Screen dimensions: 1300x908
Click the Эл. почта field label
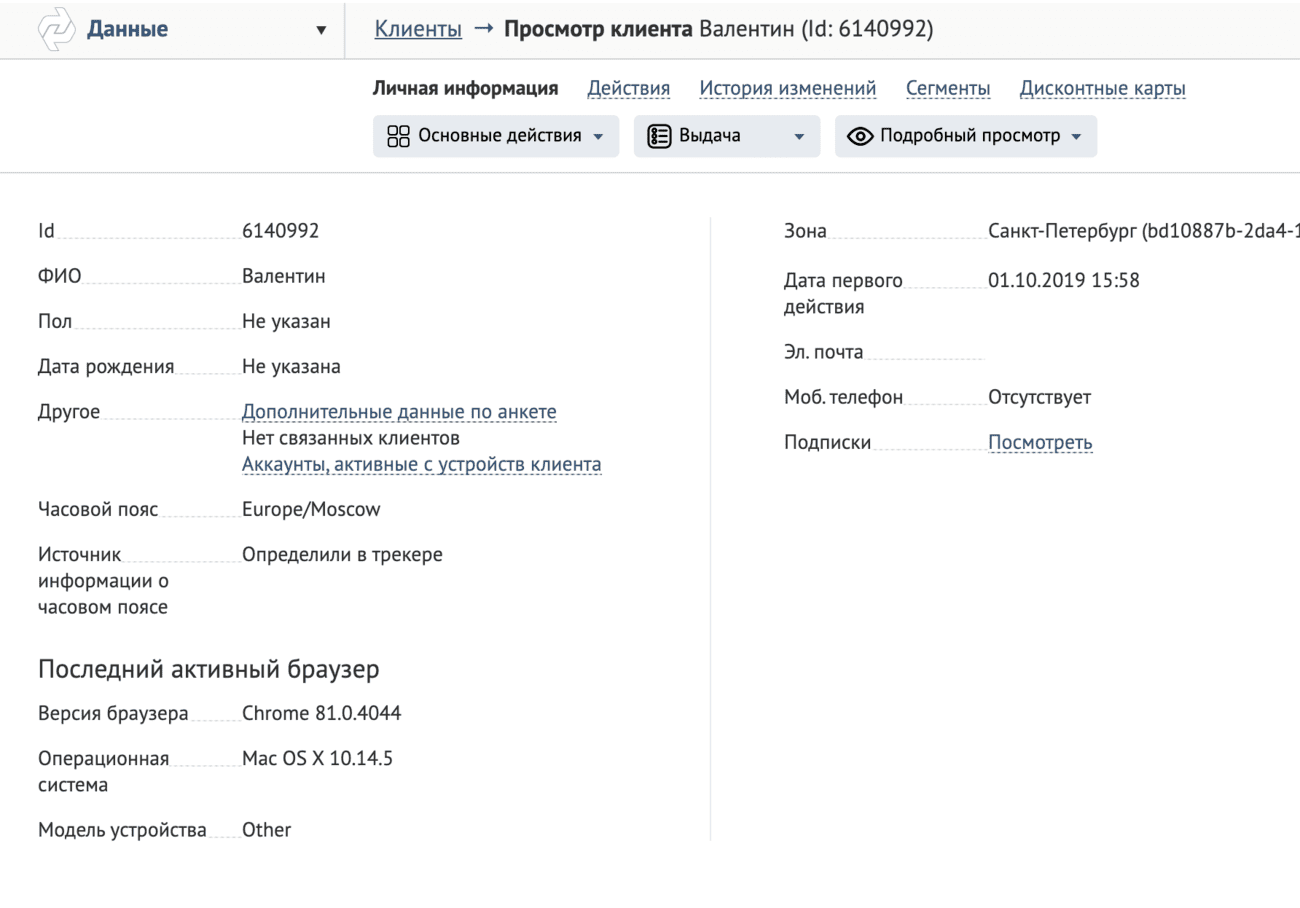tap(823, 352)
